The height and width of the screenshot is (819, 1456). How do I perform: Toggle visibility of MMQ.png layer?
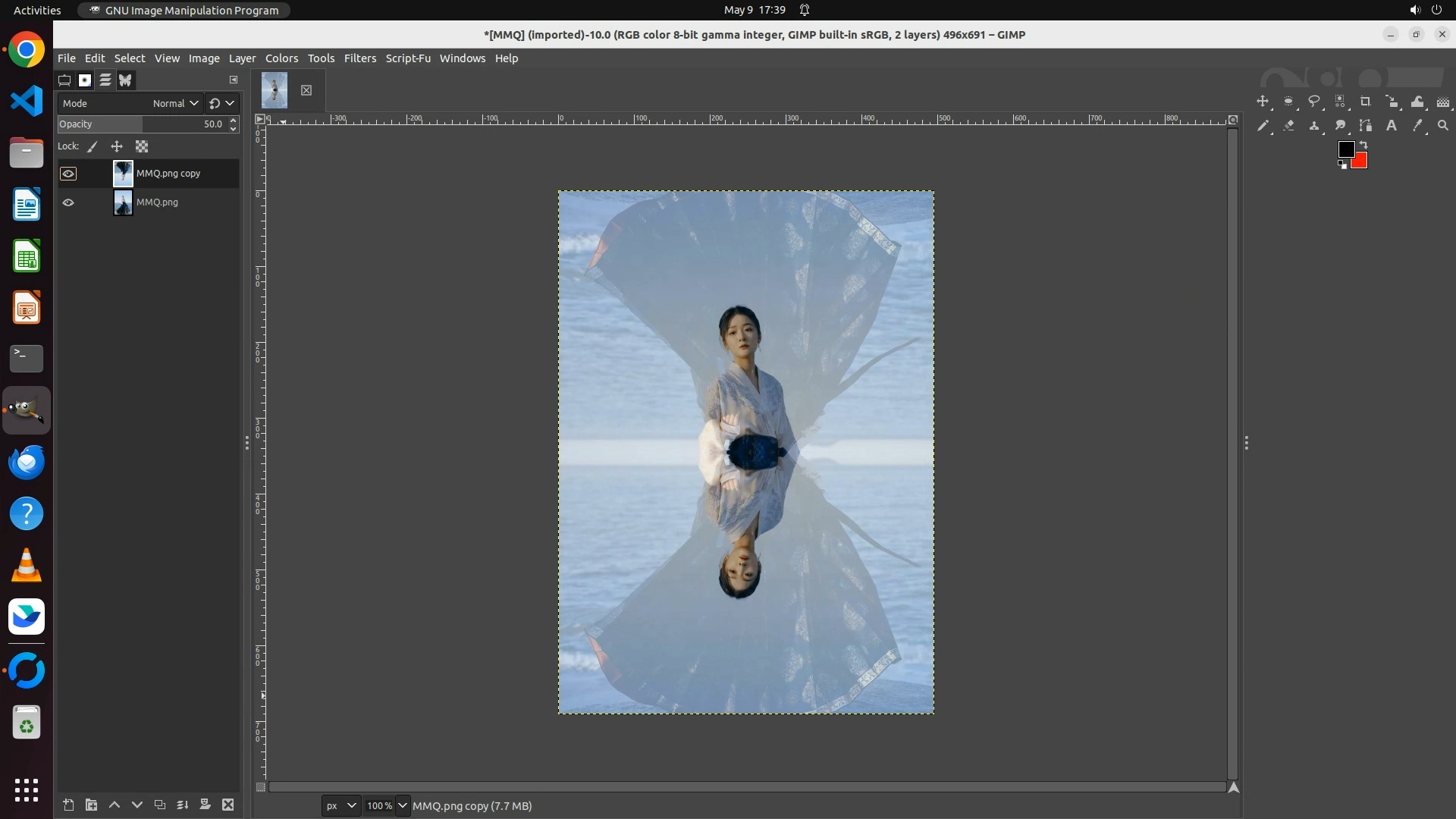[x=68, y=202]
